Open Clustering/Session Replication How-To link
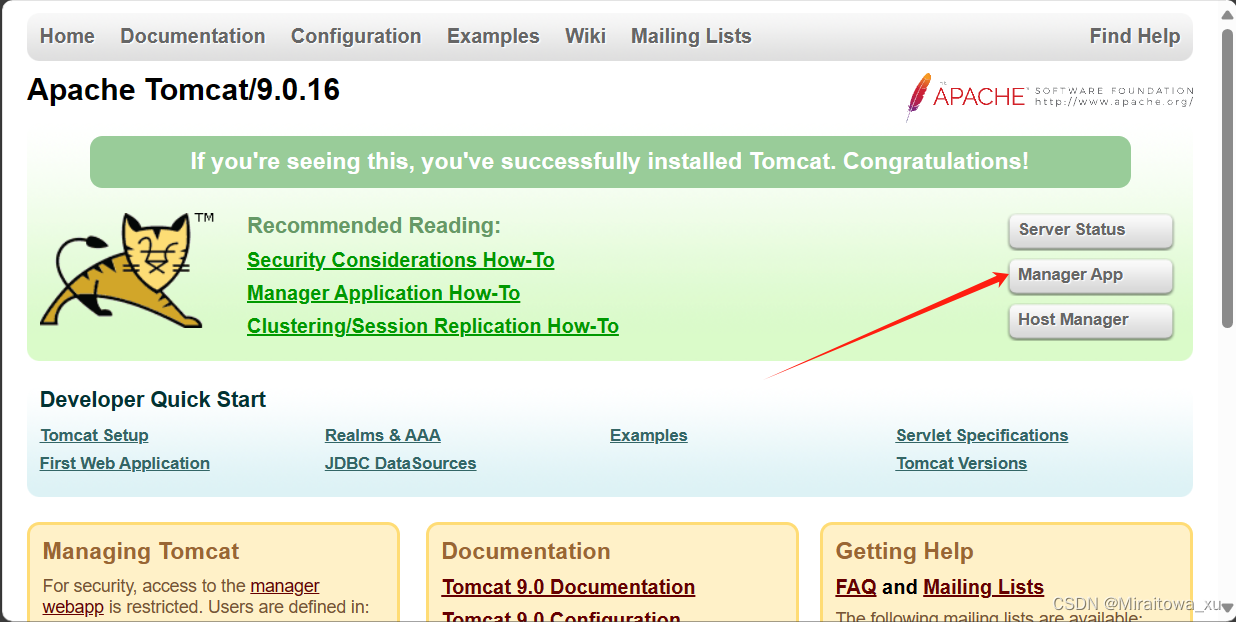The width and height of the screenshot is (1236, 622). [433, 326]
